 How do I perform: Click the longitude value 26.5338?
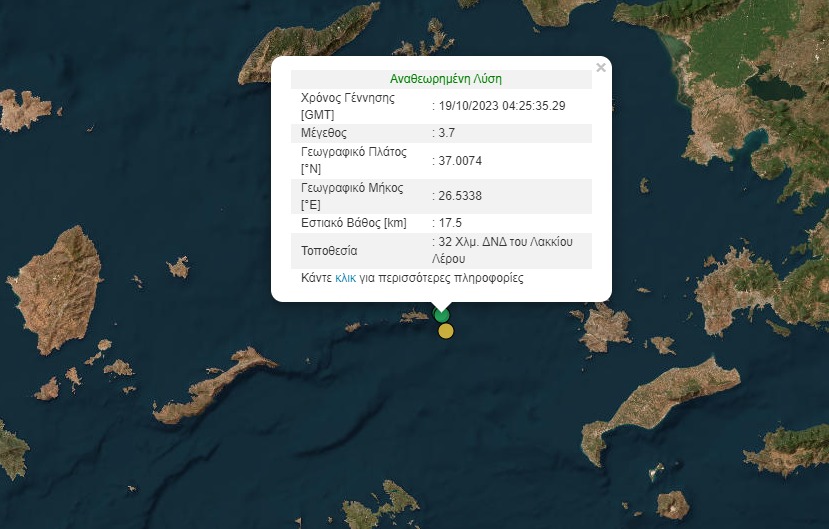[x=460, y=196]
